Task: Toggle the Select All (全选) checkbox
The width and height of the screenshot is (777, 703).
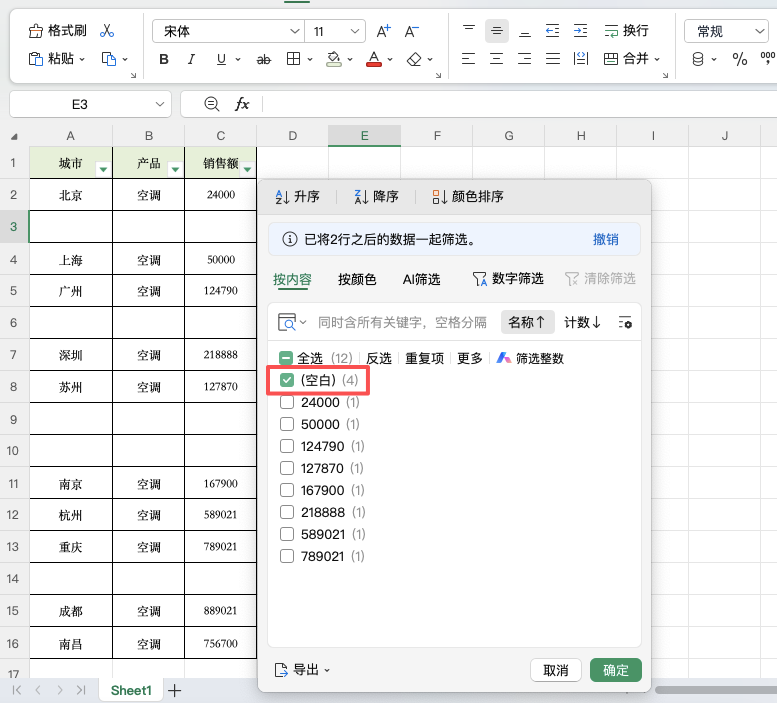Action: [286, 358]
